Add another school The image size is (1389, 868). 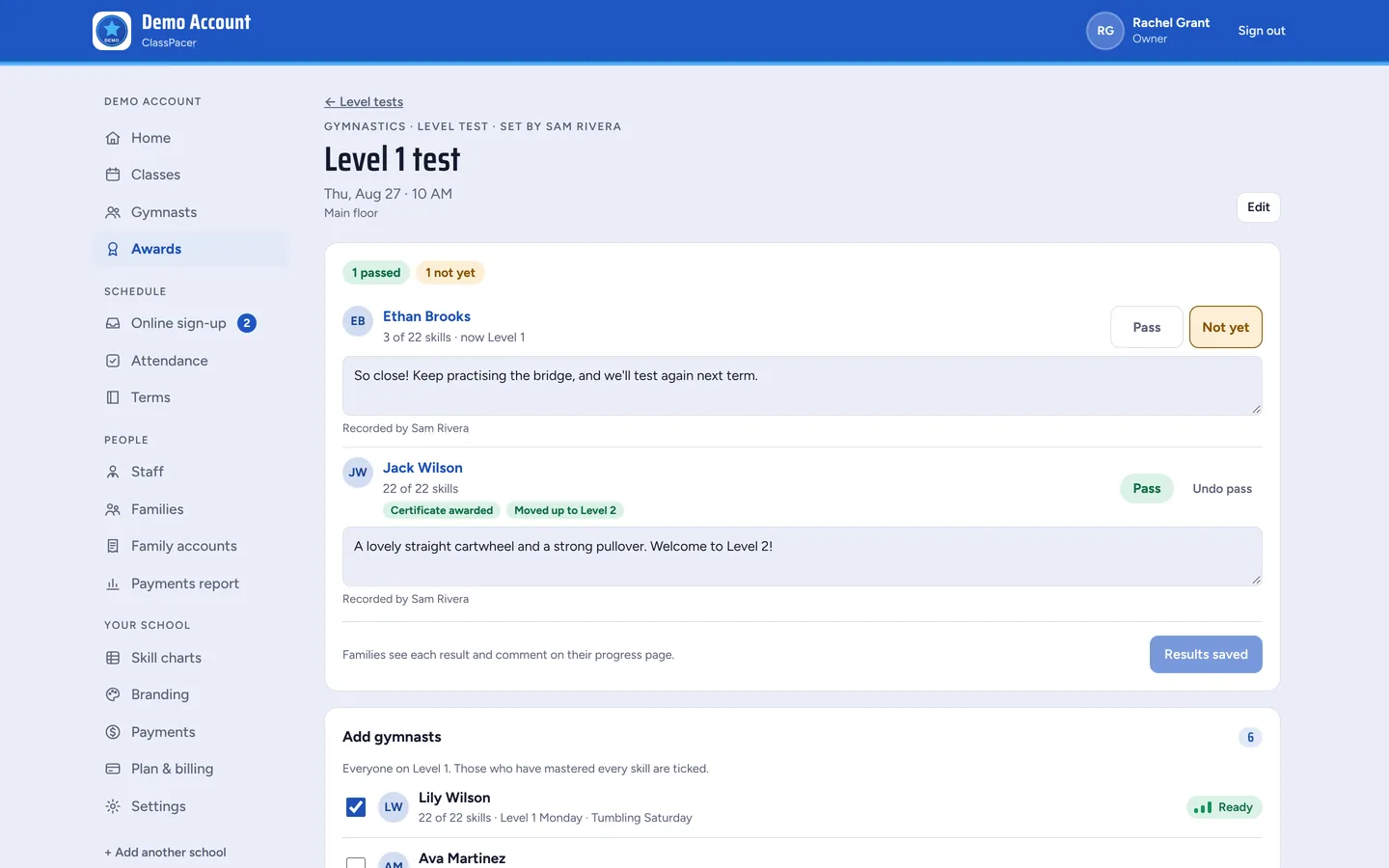[165, 853]
